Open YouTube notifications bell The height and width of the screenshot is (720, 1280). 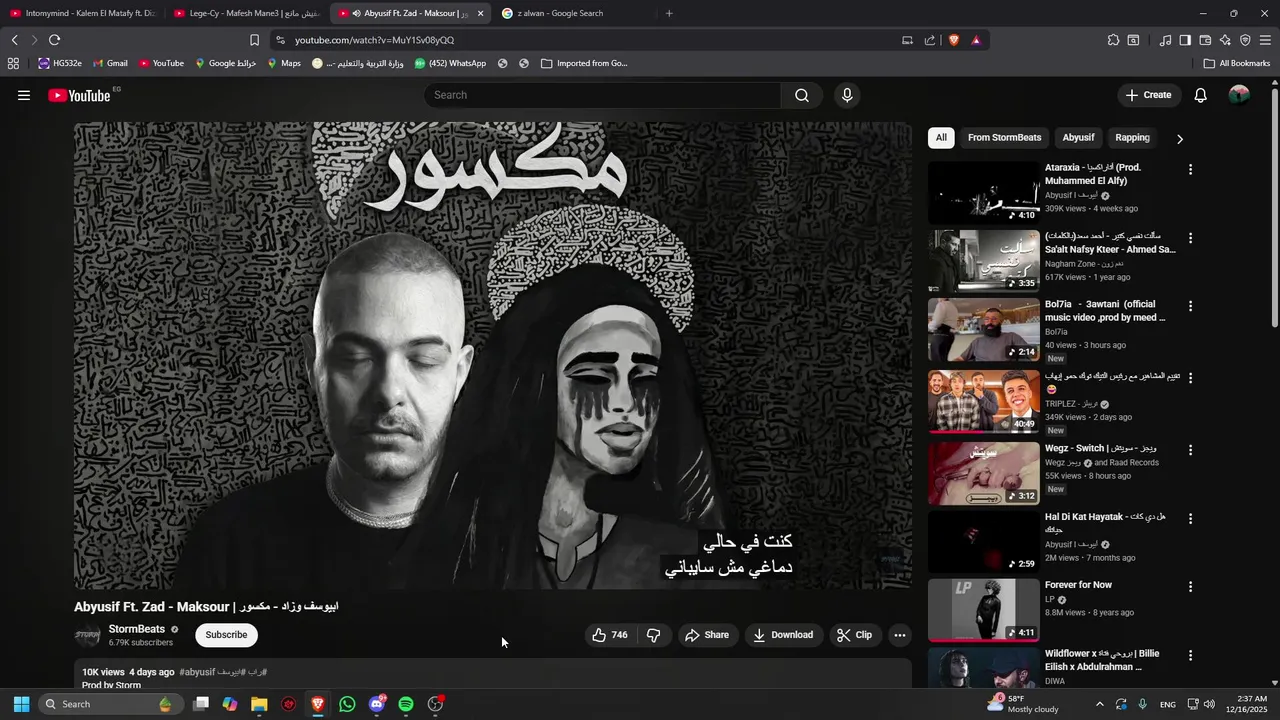coord(1201,95)
